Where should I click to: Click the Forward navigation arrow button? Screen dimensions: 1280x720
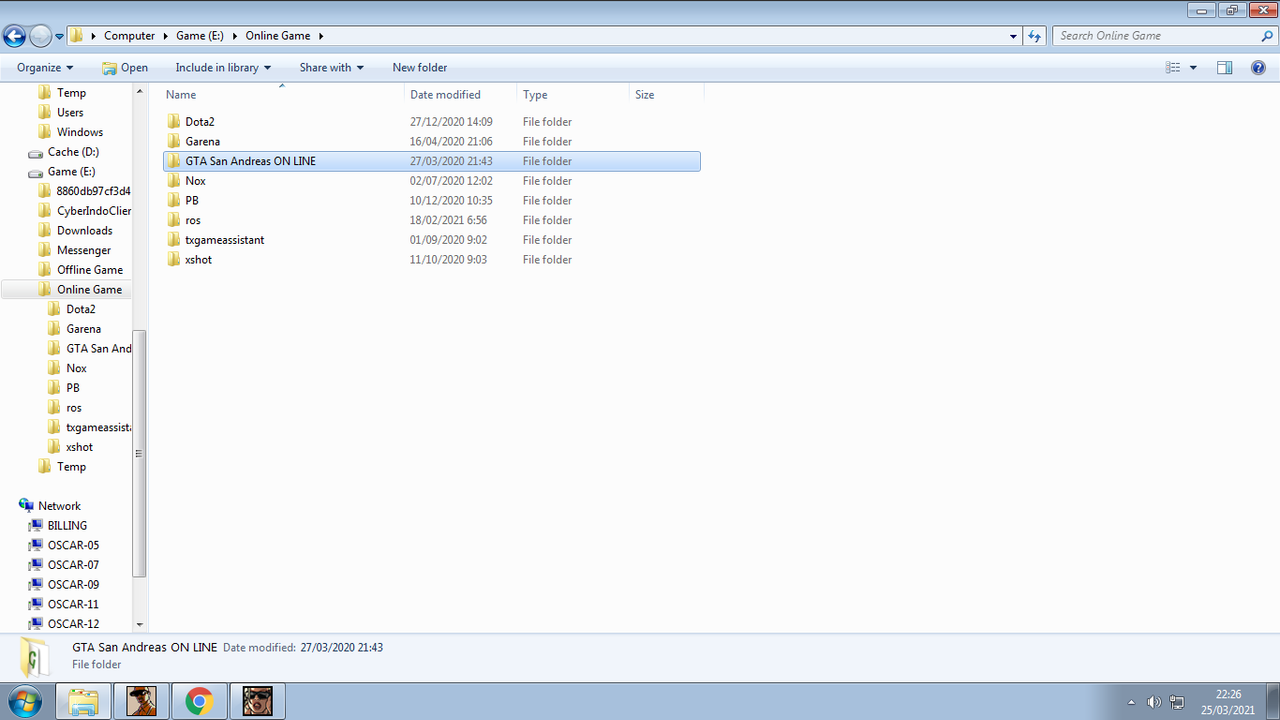[x=40, y=36]
